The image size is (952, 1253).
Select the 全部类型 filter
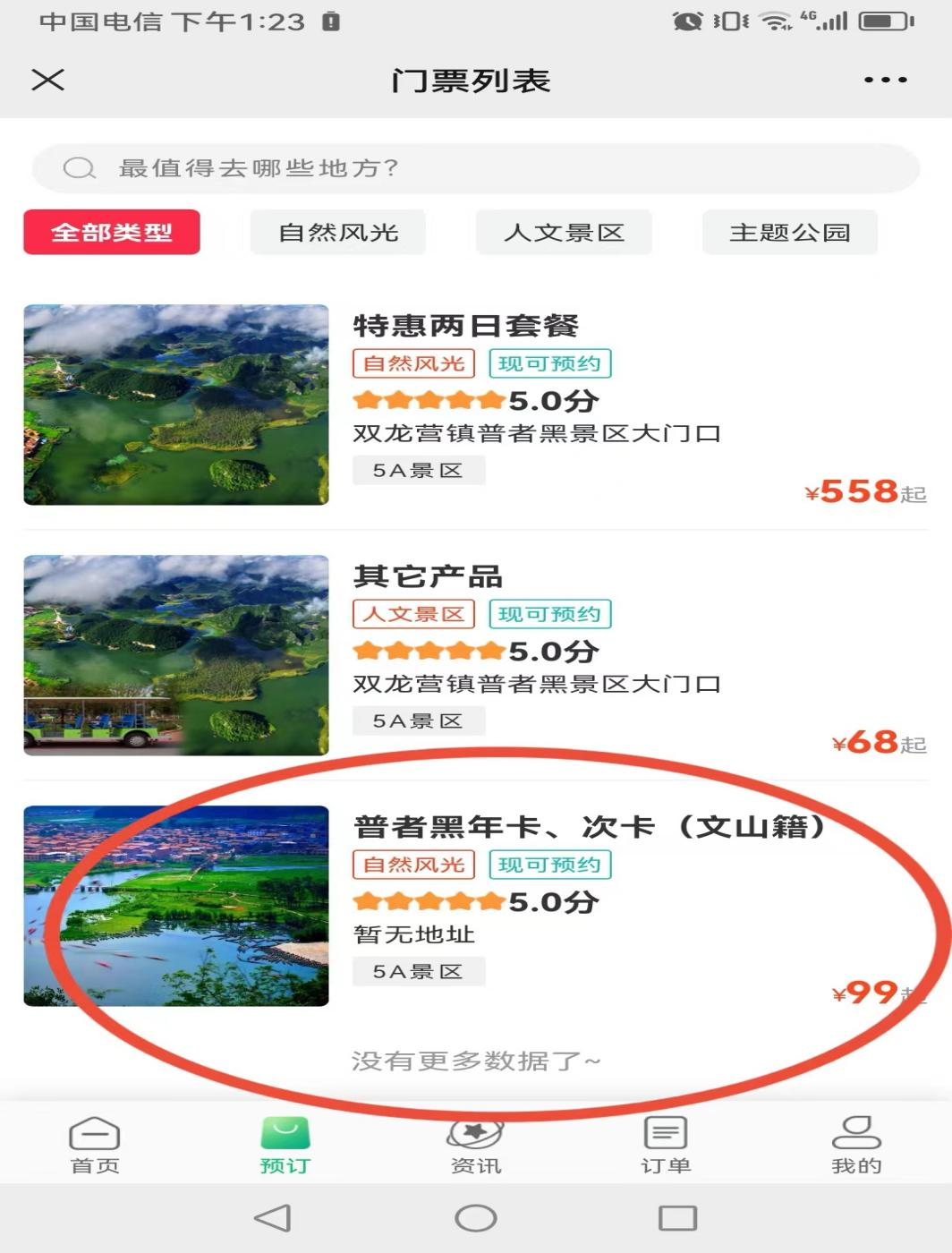pos(112,233)
